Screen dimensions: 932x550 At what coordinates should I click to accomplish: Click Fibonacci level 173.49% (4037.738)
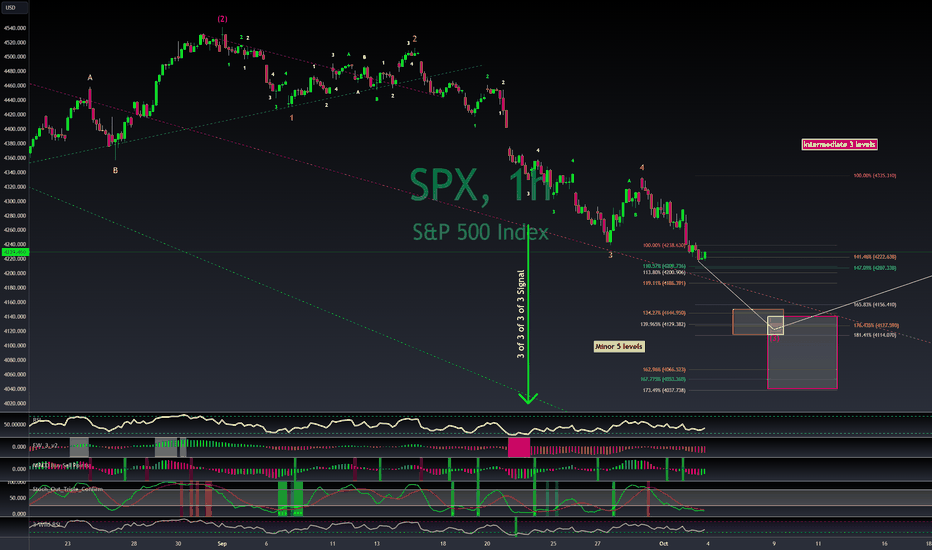(x=664, y=391)
